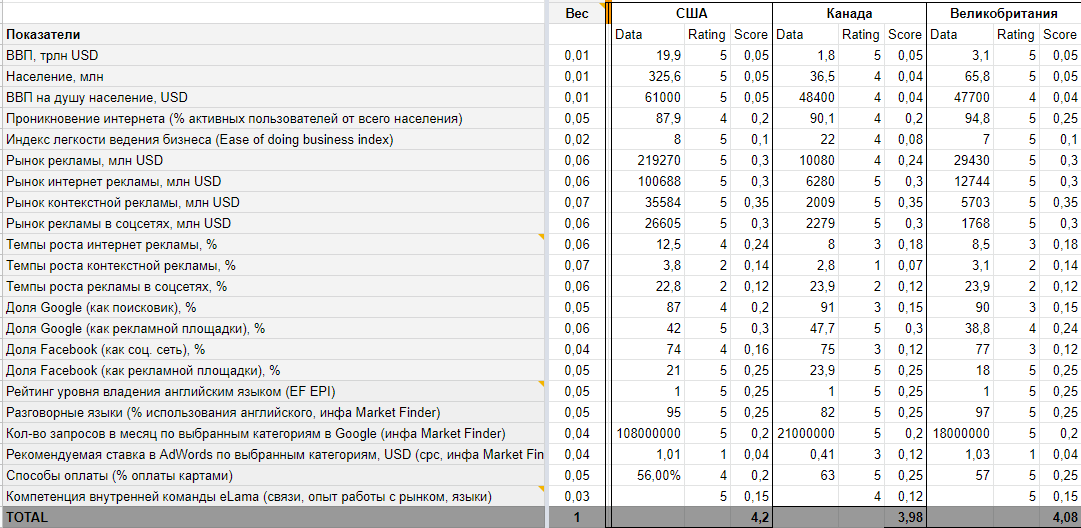This screenshot has height=528, width=1081.
Task: Select the 'Великобритания' header cell
Action: pyautogui.click(x=1003, y=13)
